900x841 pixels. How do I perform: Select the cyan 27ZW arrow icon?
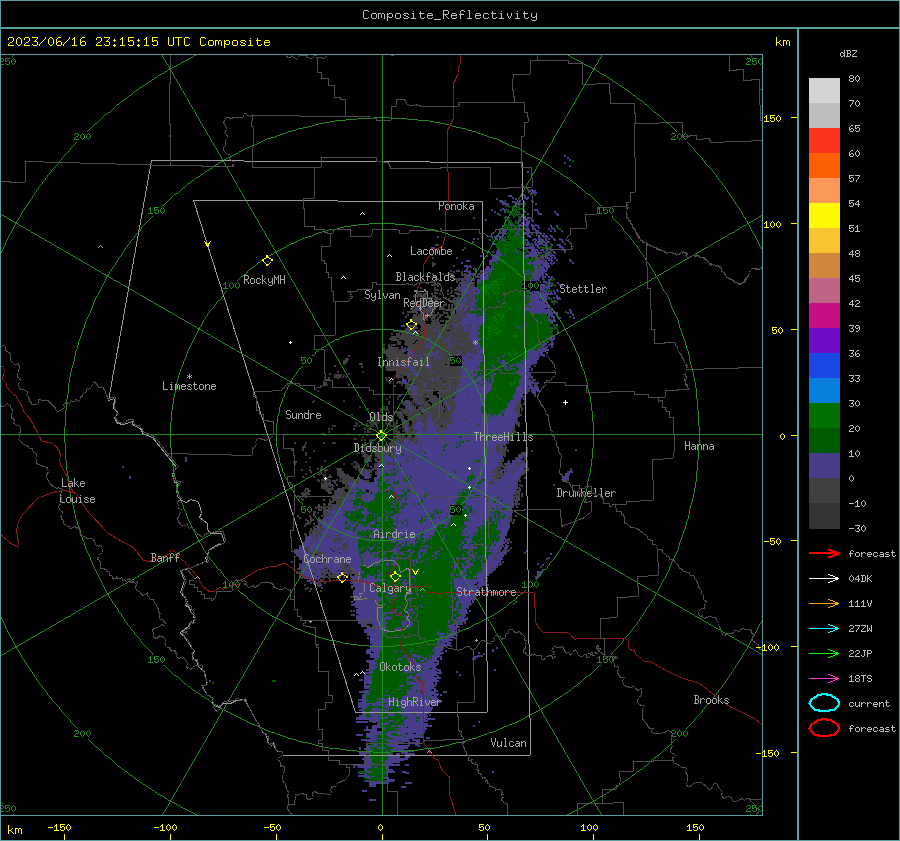pyautogui.click(x=824, y=629)
